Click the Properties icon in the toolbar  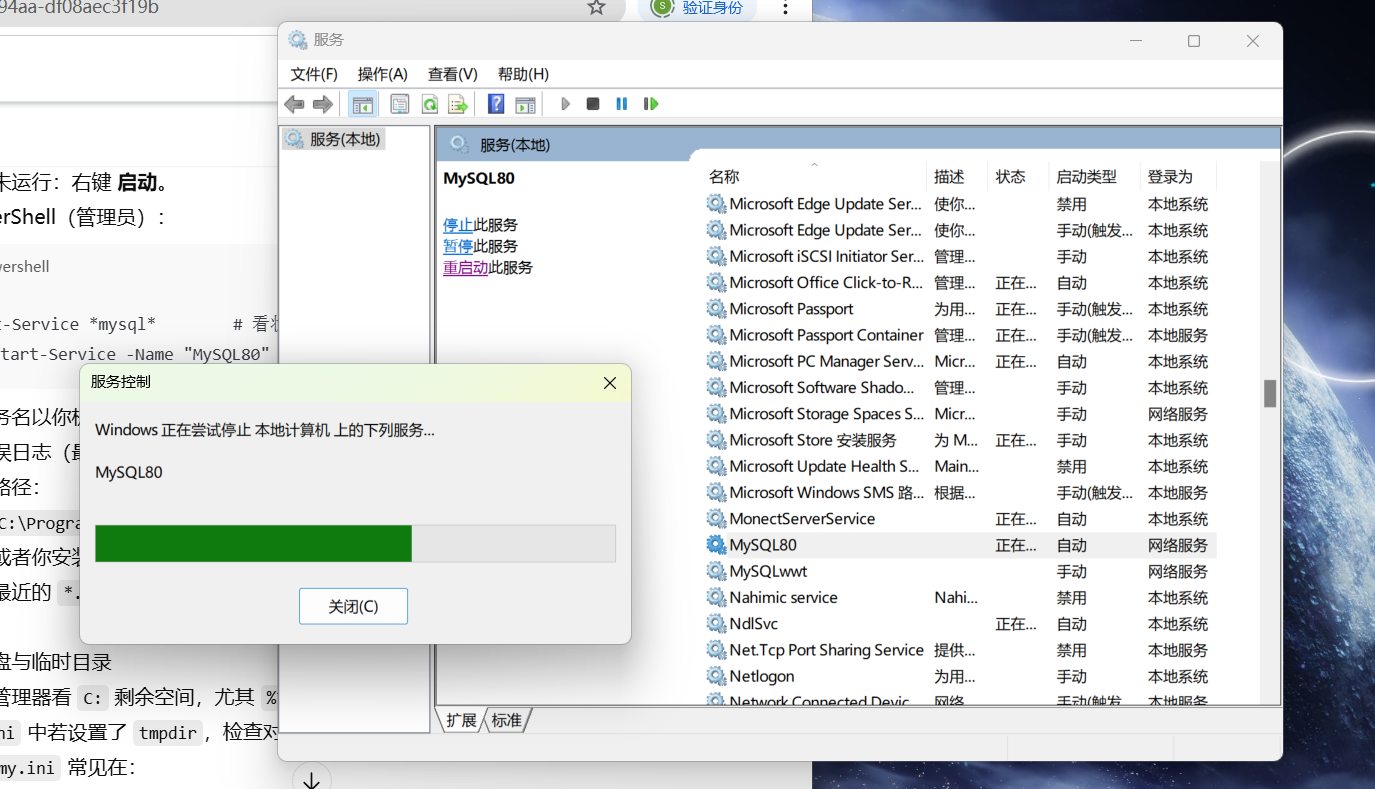point(399,103)
